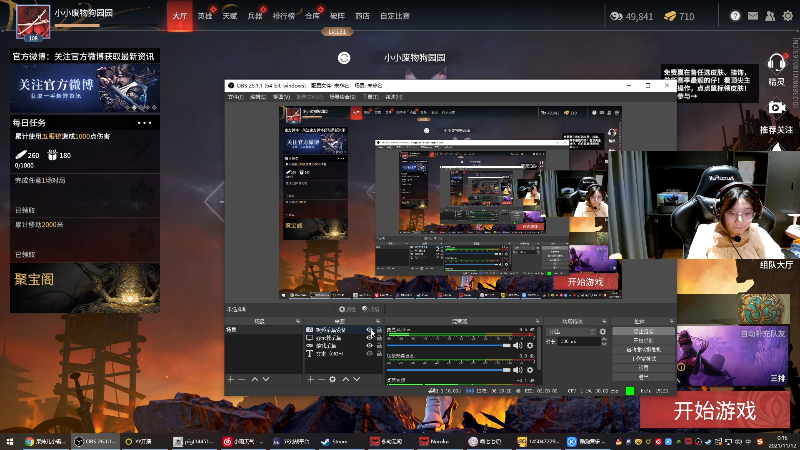Open source Properties button above panels
Viewport: 800px width, 450px height.
[x=347, y=309]
